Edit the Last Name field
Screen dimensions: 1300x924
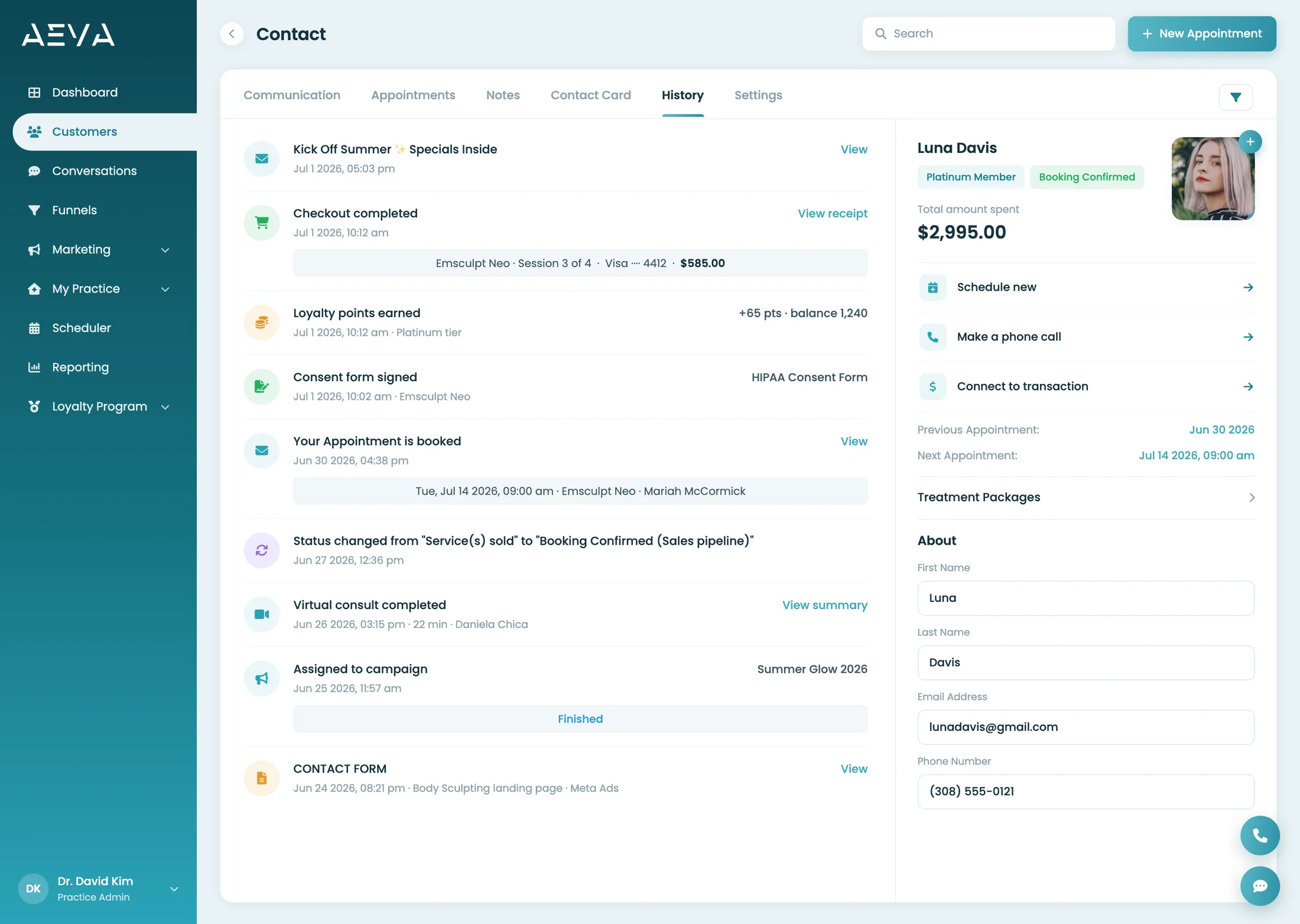click(1085, 663)
